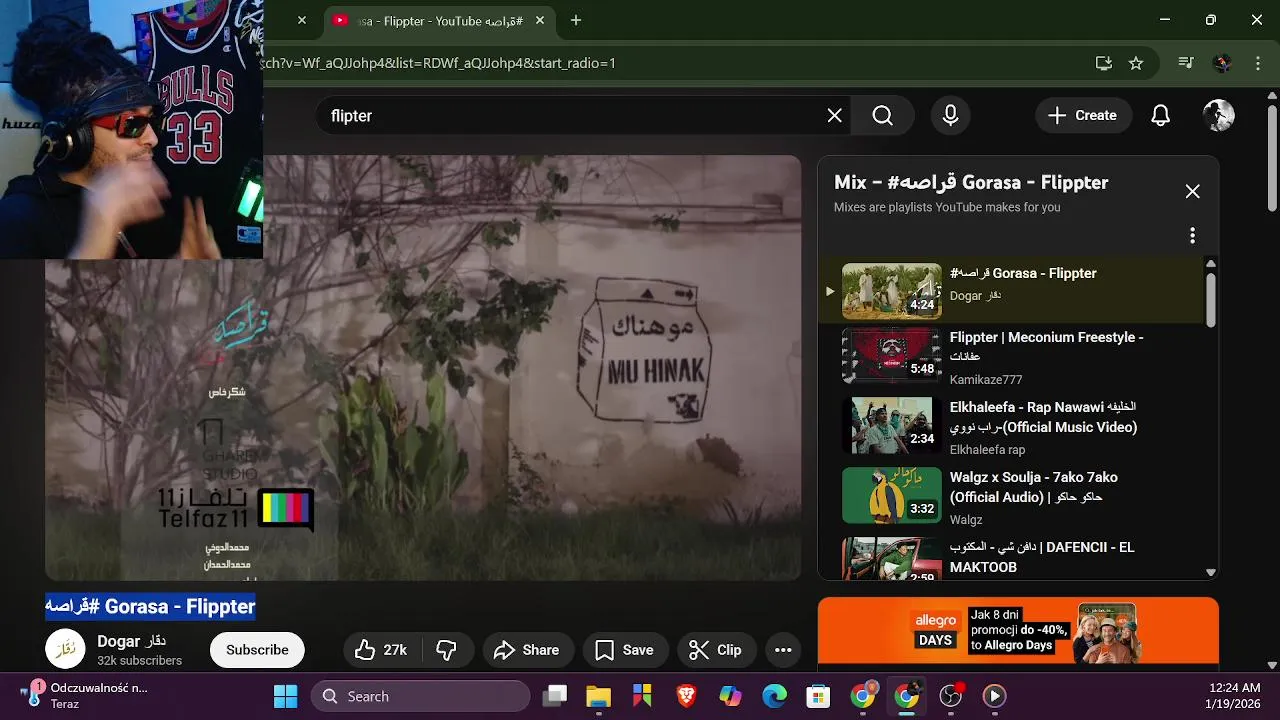Image resolution: width=1280 pixels, height=720 pixels.
Task: Open the YouTube account avatar menu
Action: [x=1218, y=116]
